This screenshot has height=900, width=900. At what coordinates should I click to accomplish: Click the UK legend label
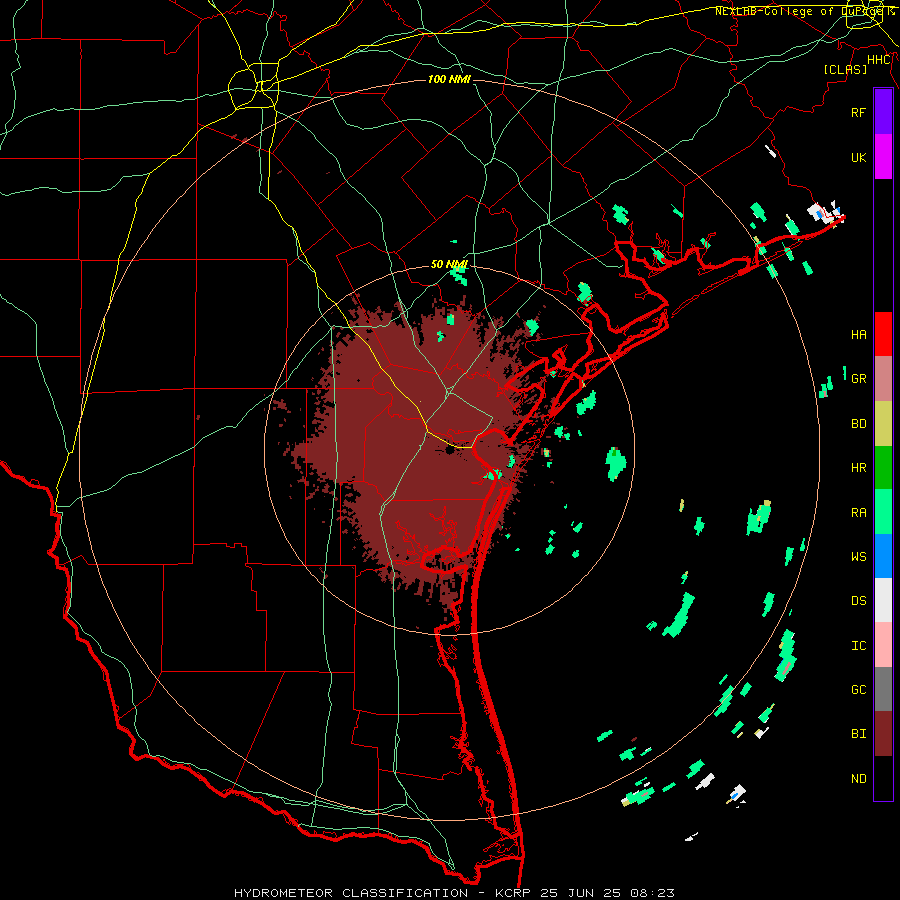(x=859, y=157)
